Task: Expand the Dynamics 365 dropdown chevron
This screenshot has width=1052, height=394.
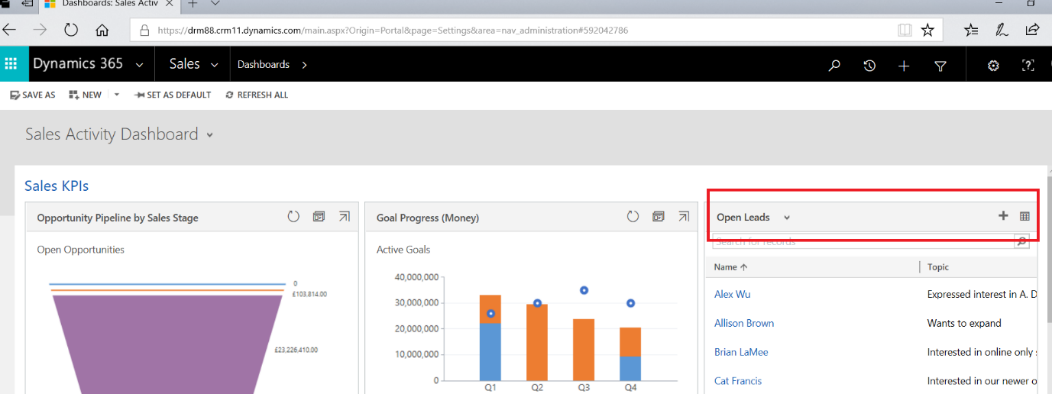Action: [x=140, y=65]
